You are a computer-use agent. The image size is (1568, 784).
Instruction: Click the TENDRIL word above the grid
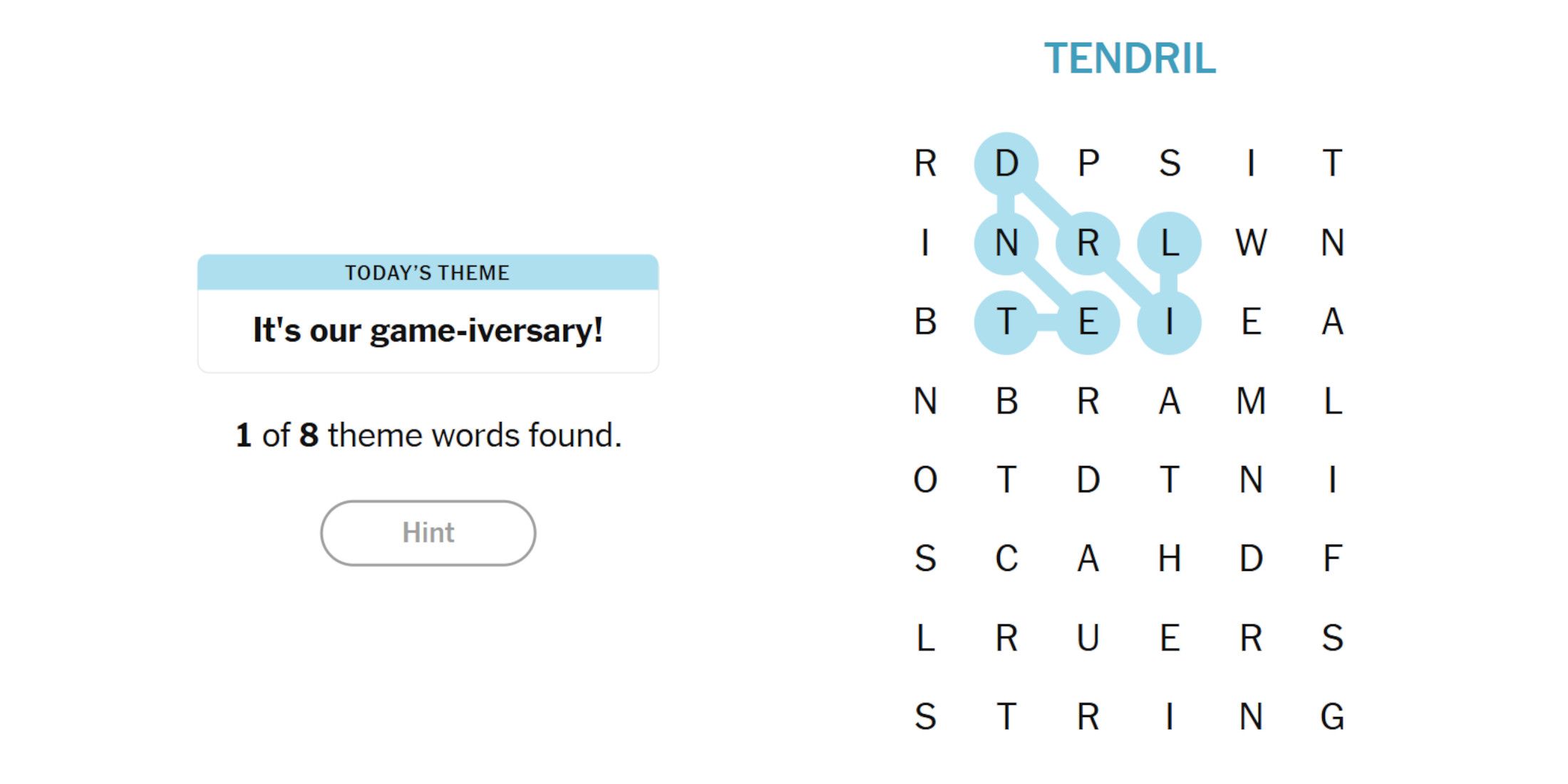click(x=1130, y=58)
